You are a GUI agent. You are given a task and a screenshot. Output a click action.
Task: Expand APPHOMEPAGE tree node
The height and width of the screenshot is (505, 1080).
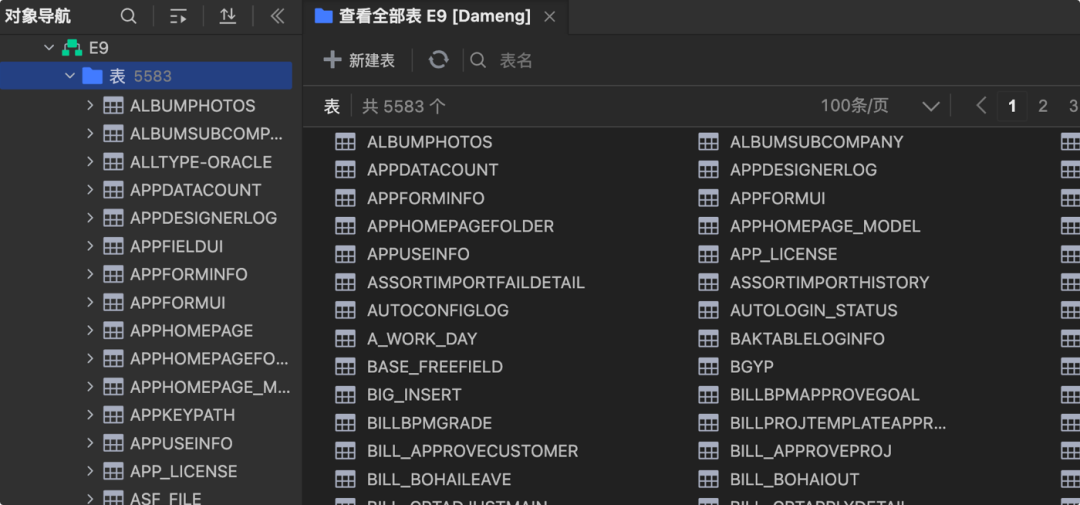(90, 331)
